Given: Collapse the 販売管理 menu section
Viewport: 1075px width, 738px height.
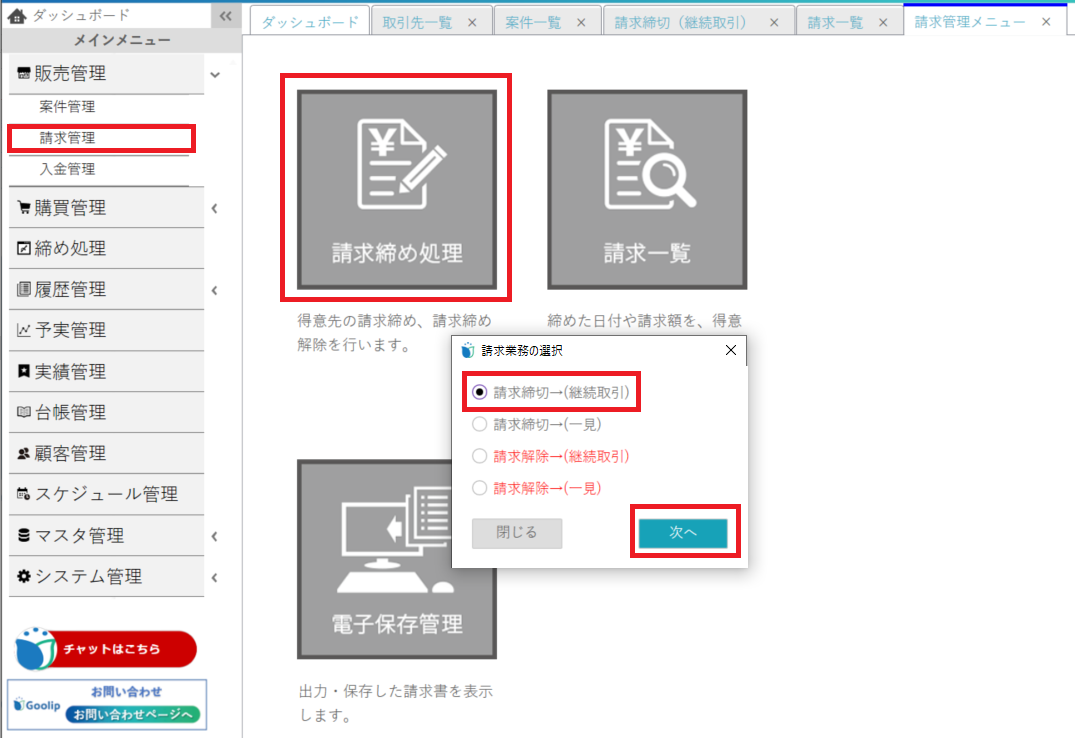Looking at the screenshot, I should click(x=215, y=74).
